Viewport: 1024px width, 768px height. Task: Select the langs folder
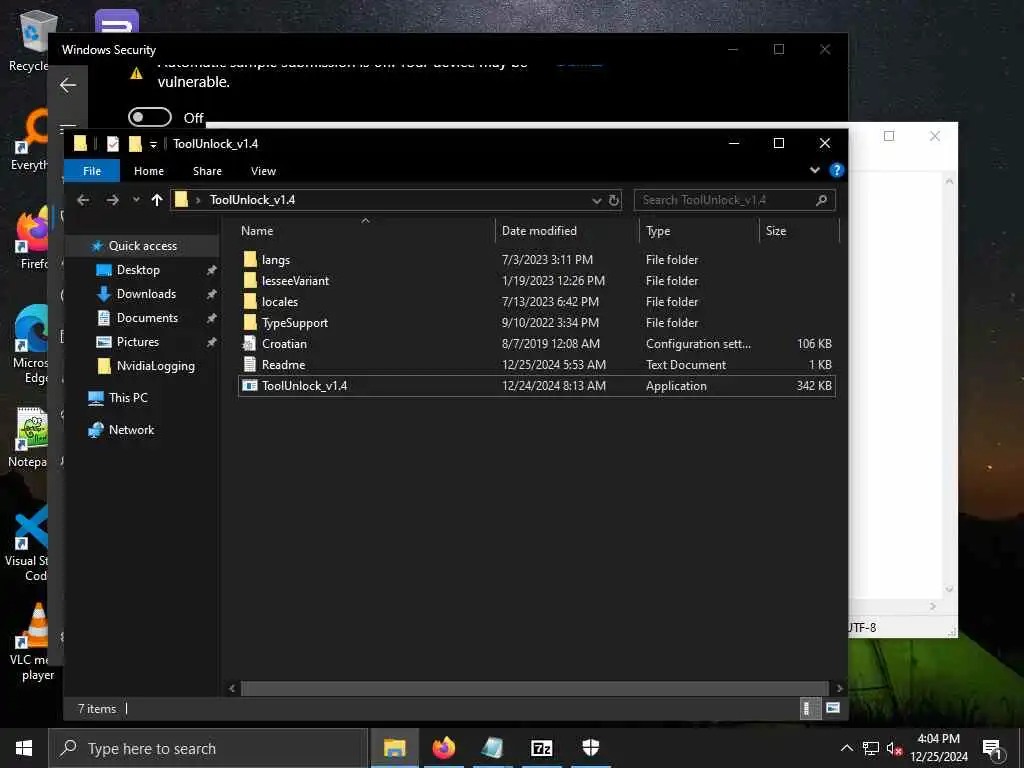pos(276,260)
